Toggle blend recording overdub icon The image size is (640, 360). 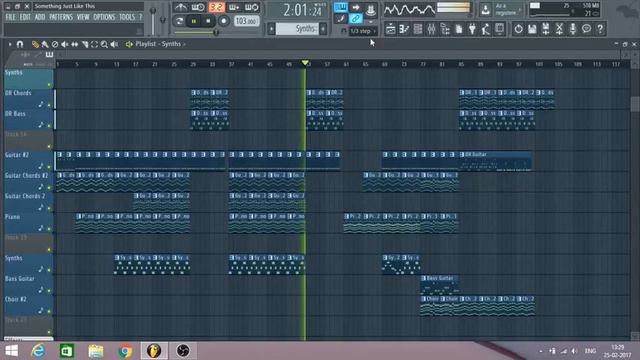[234, 7]
